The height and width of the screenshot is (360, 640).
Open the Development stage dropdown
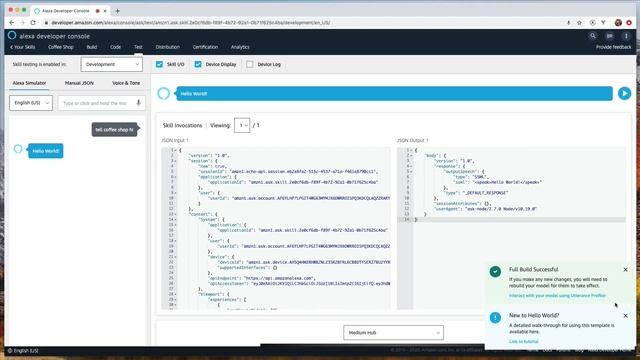[111, 64]
